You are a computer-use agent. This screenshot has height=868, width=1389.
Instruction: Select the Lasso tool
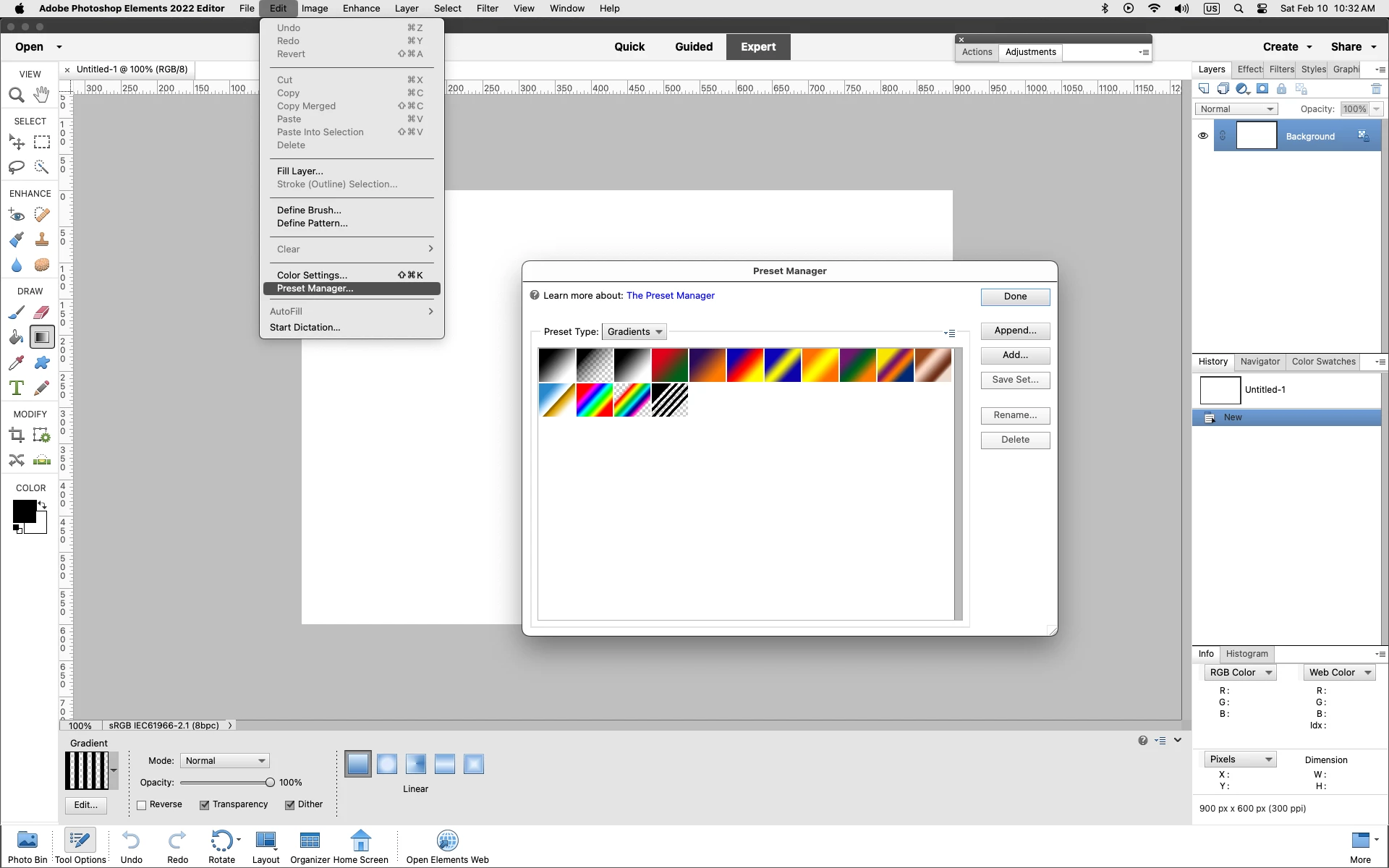(x=16, y=167)
